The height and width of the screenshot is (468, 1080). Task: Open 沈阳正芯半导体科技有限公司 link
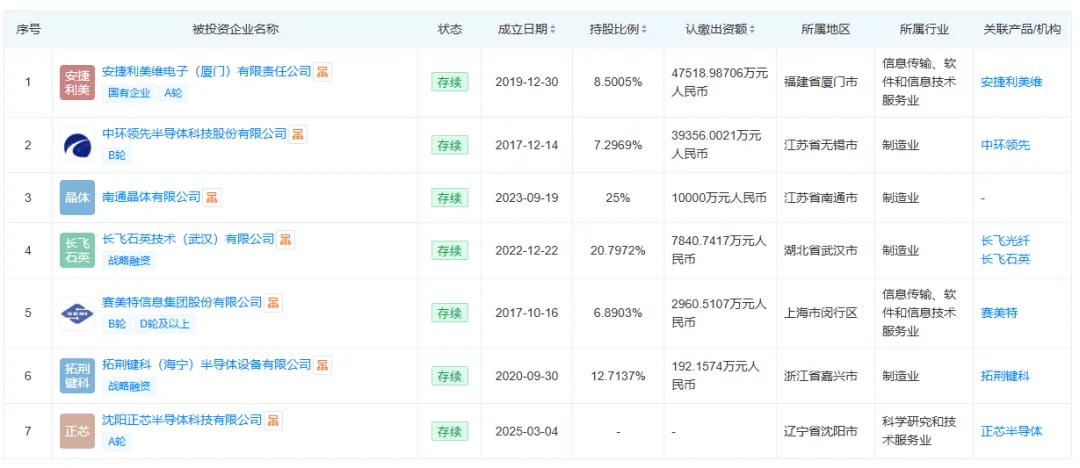point(182,420)
